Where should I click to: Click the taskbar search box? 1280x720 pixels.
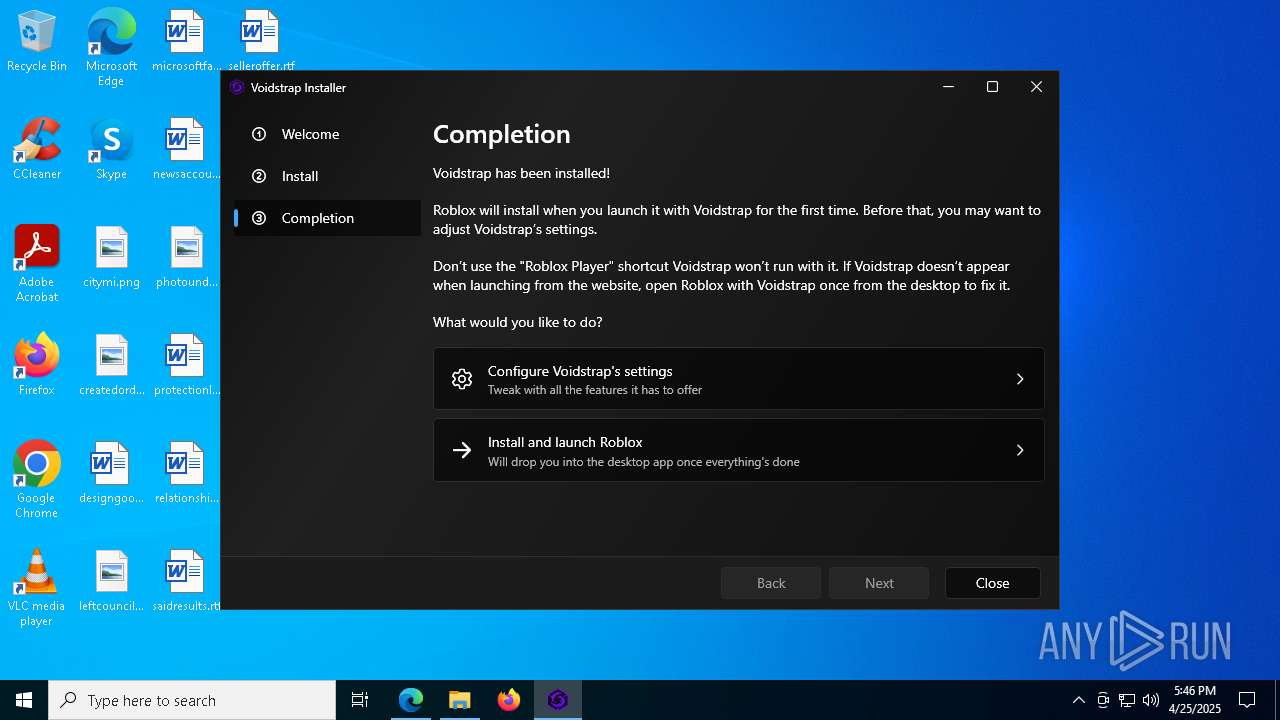192,700
